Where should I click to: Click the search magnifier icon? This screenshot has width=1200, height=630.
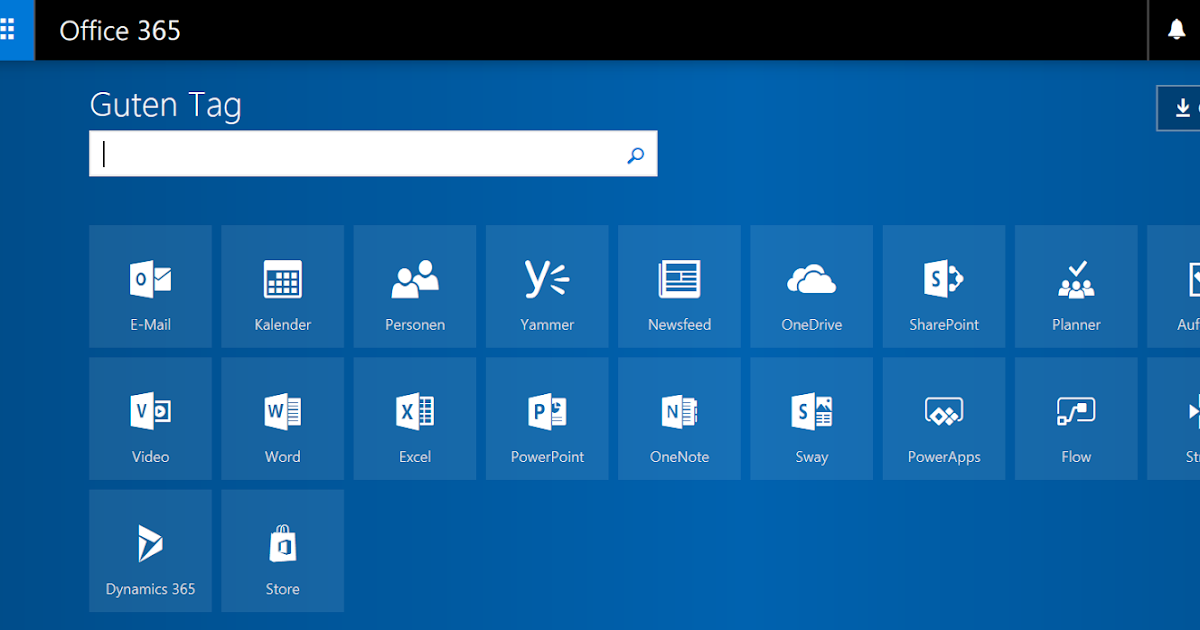click(635, 155)
